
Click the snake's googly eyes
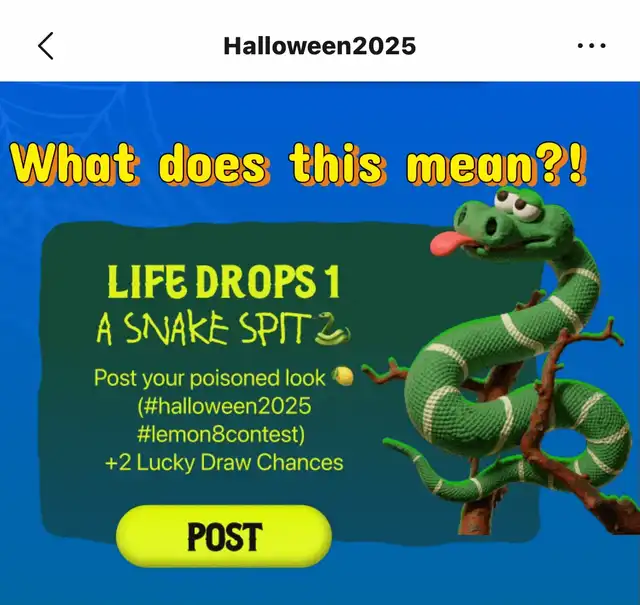point(517,203)
